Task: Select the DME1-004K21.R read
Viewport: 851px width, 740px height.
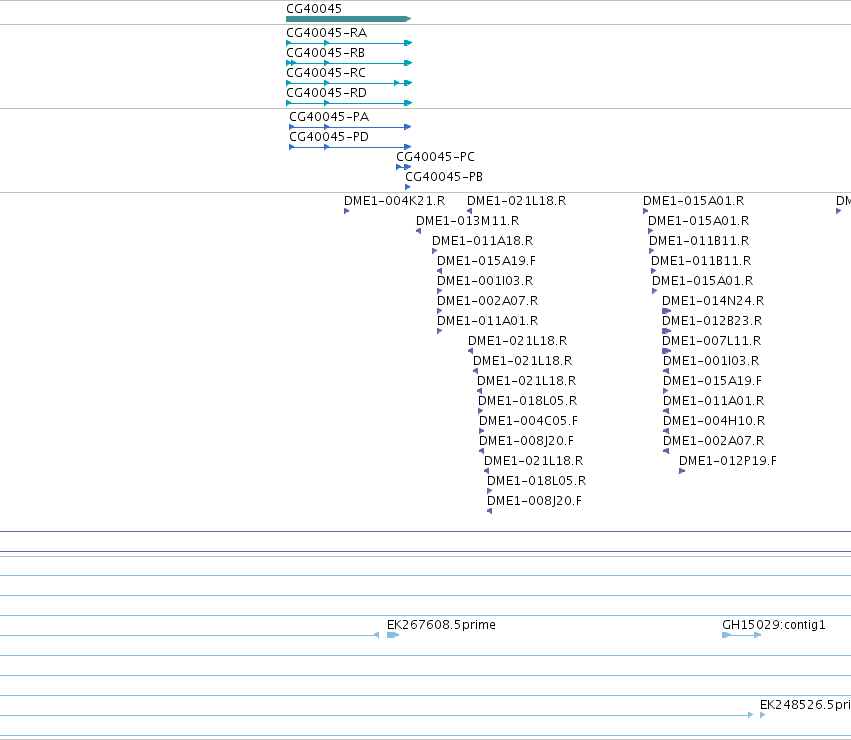Action: coord(347,211)
